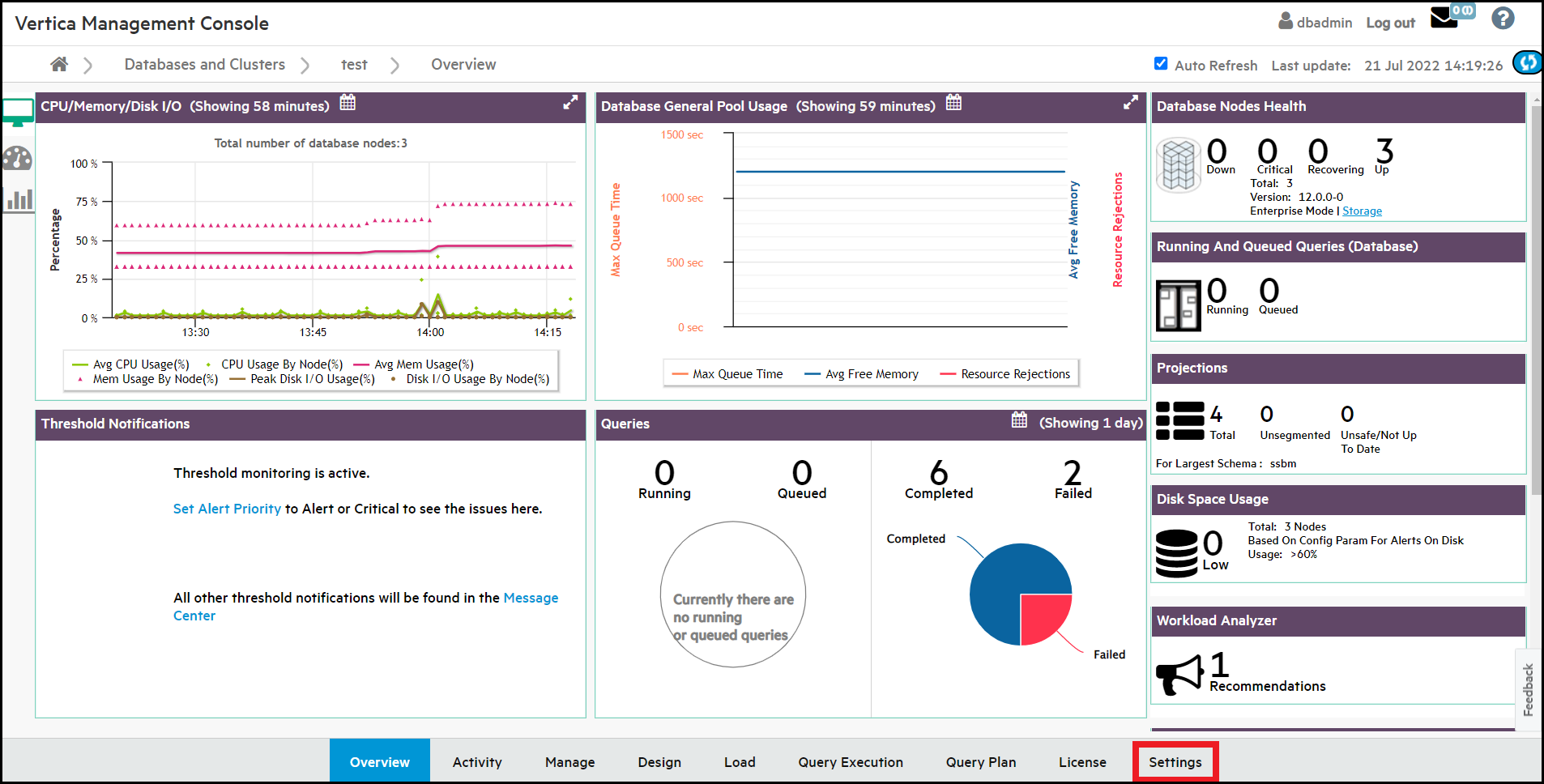Image resolution: width=1544 pixels, height=784 pixels.
Task: Expand the CPU/Memory/Disk I/O chart
Action: pyautogui.click(x=570, y=103)
